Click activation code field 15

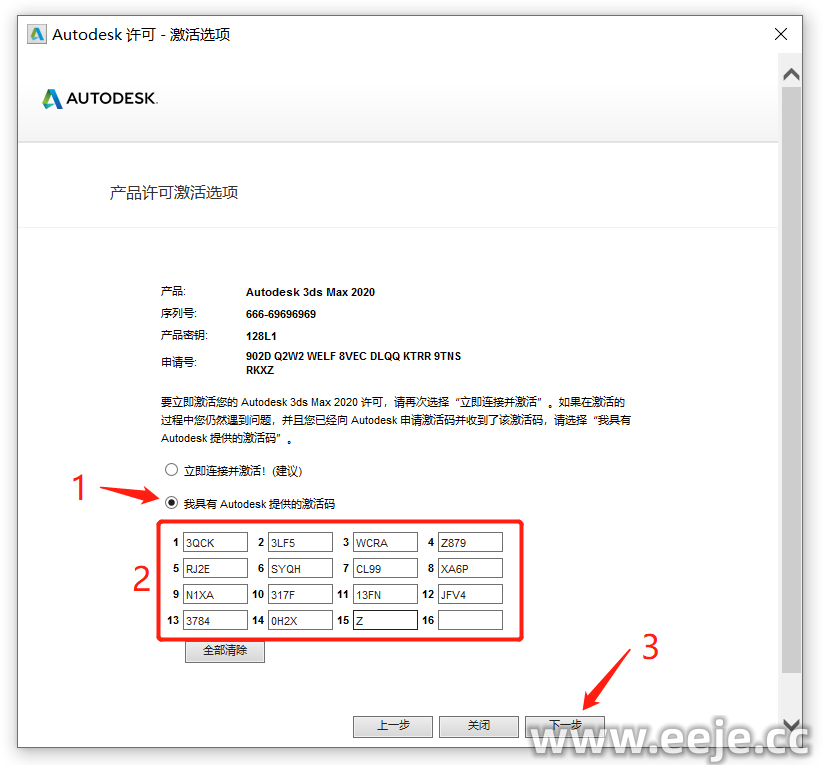tap(385, 620)
